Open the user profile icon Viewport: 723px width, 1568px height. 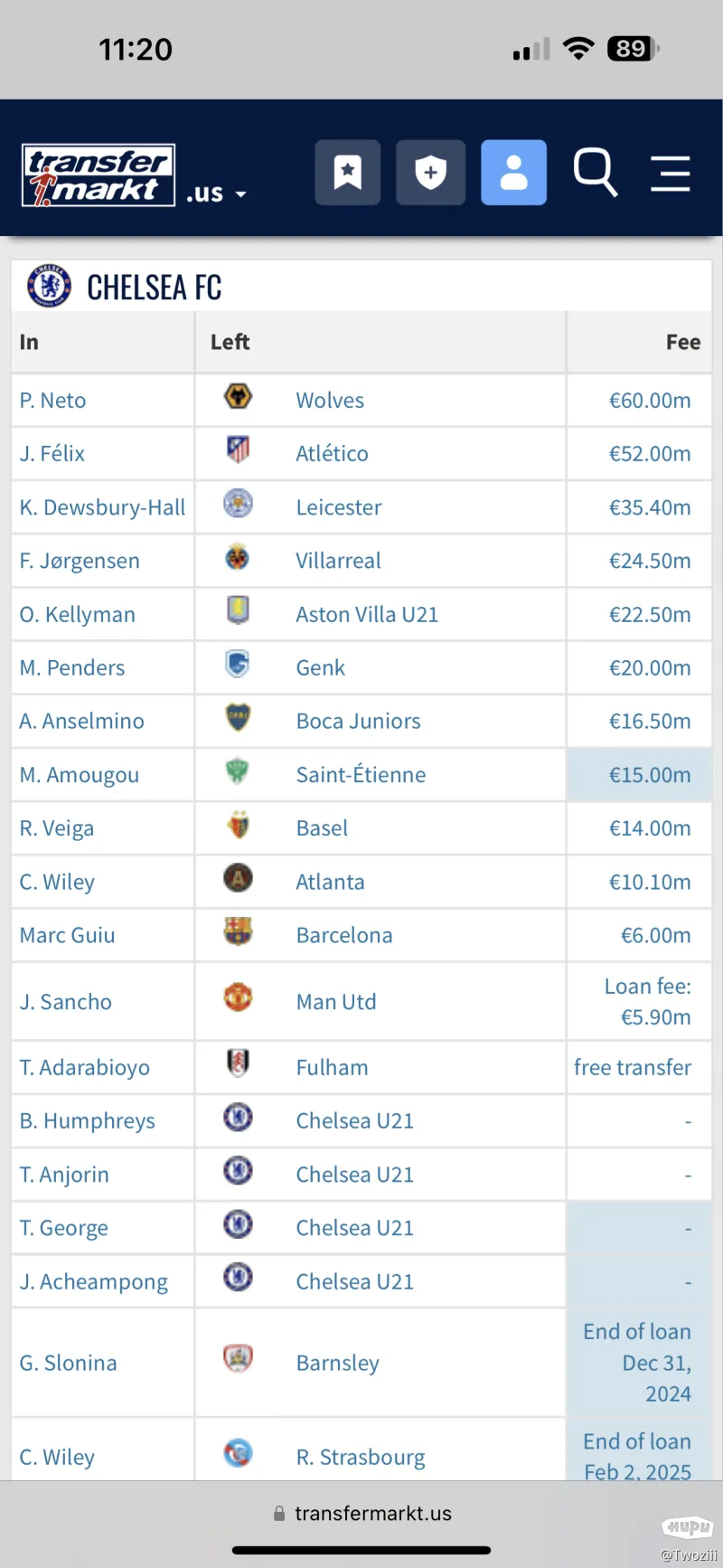[x=513, y=172]
